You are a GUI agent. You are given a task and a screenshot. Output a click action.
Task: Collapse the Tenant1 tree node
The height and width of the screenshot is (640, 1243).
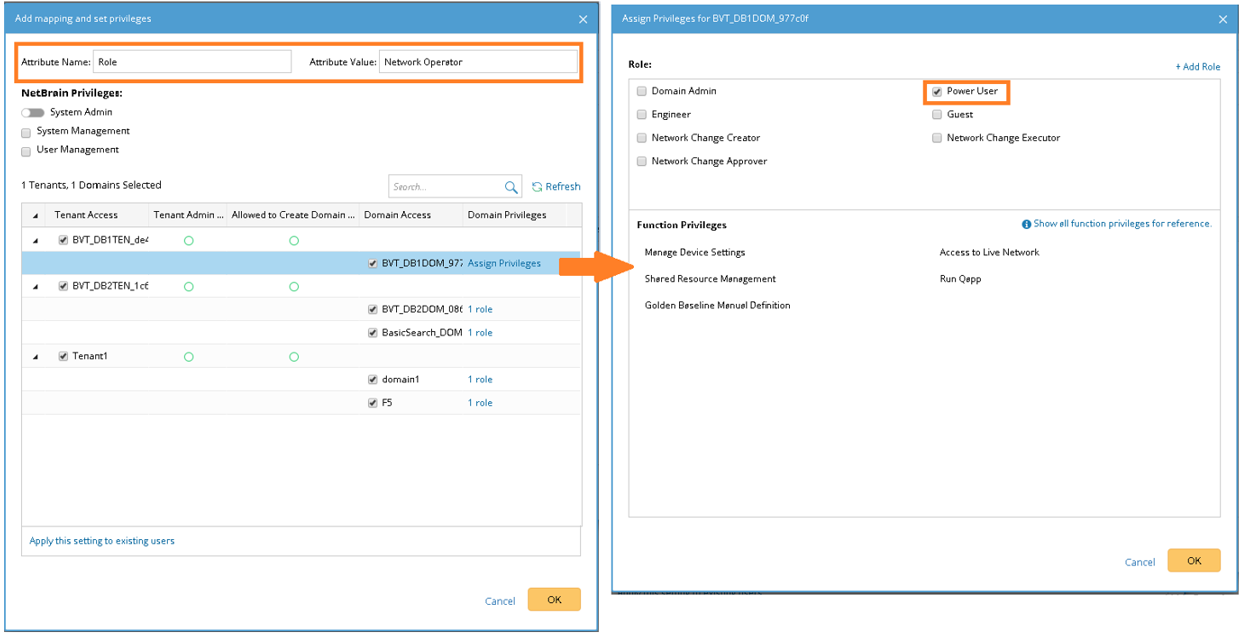(36, 357)
